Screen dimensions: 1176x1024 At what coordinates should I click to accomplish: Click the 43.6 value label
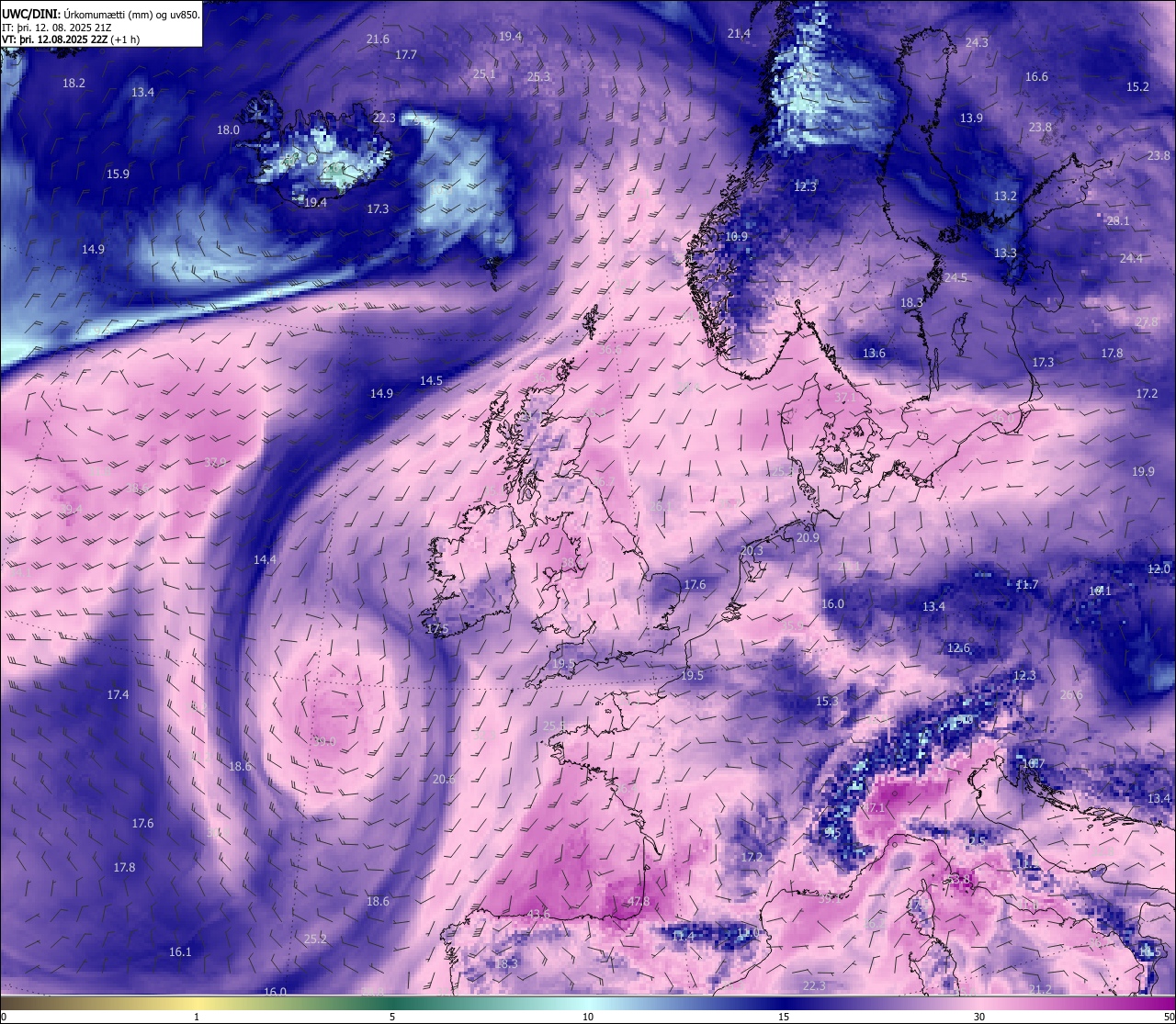(538, 915)
